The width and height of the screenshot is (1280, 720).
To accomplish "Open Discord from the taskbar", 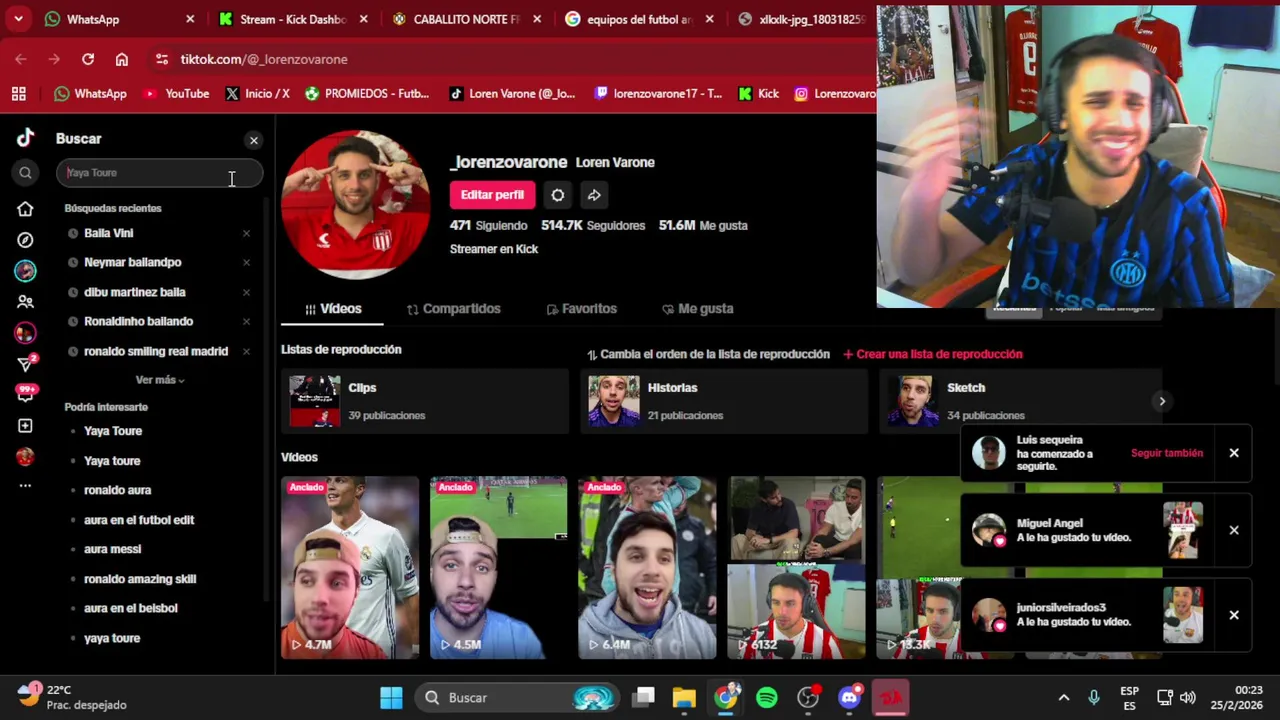I will tap(849, 698).
